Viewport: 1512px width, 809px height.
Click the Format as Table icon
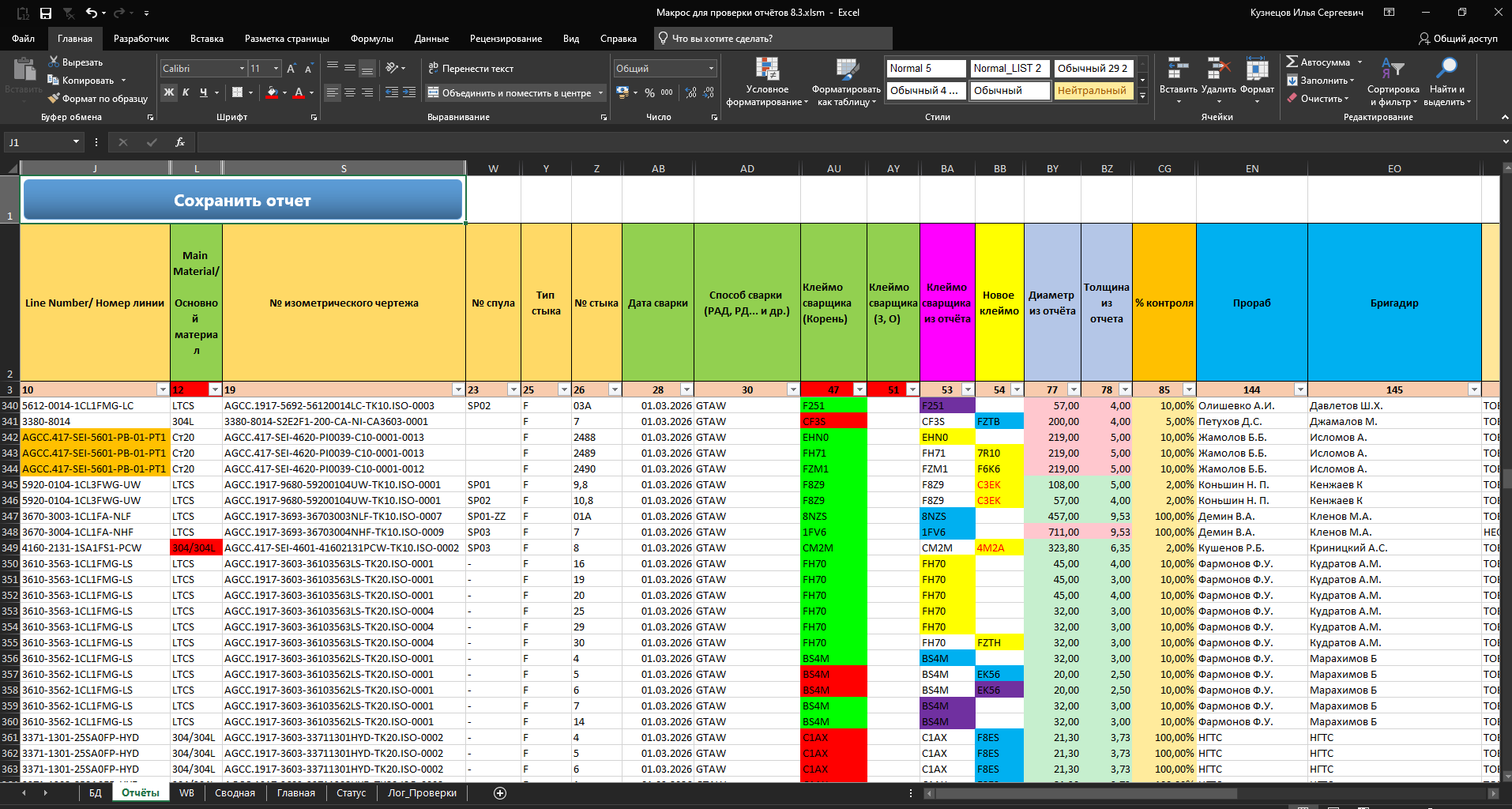(x=846, y=70)
